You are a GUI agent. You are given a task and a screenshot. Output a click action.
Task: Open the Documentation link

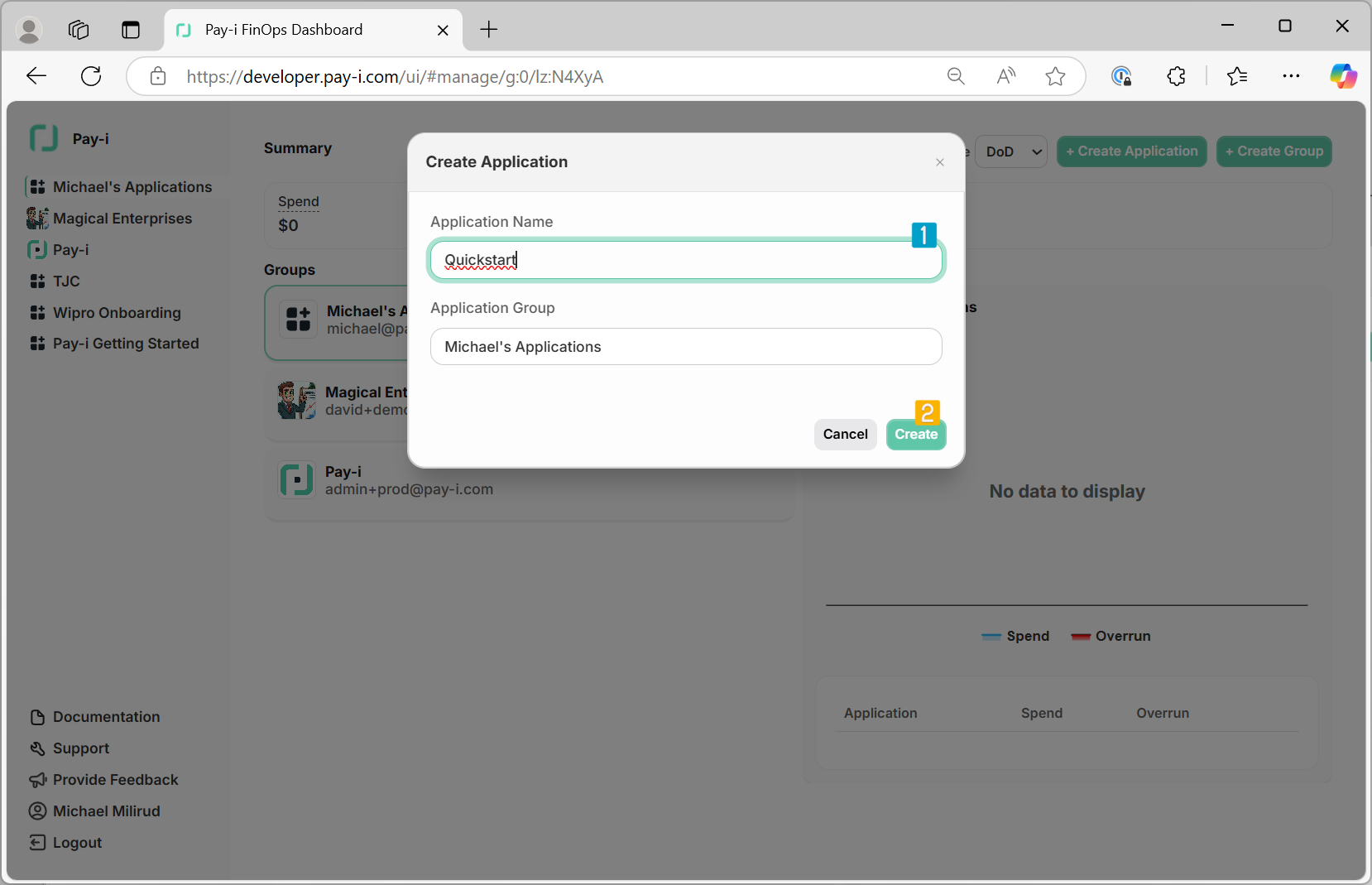click(x=95, y=717)
